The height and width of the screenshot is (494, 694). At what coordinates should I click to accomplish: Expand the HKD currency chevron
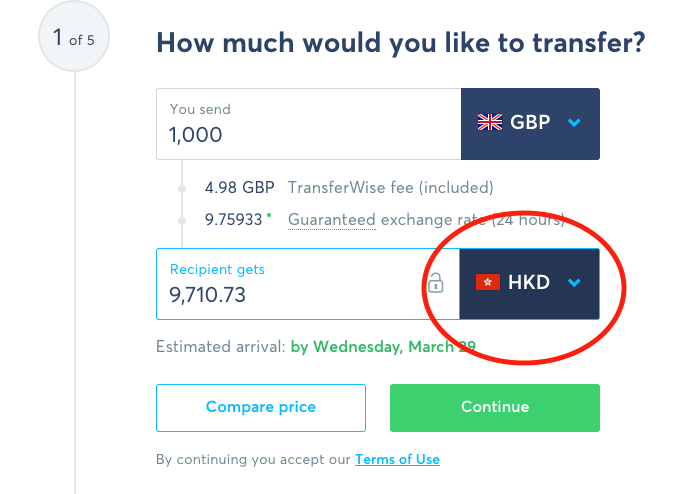click(x=574, y=282)
